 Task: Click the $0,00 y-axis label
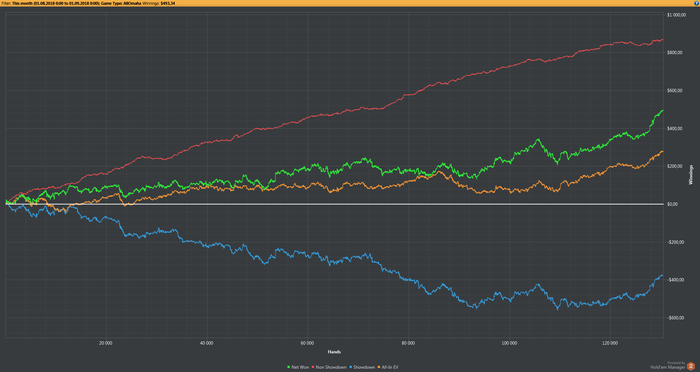pos(672,204)
